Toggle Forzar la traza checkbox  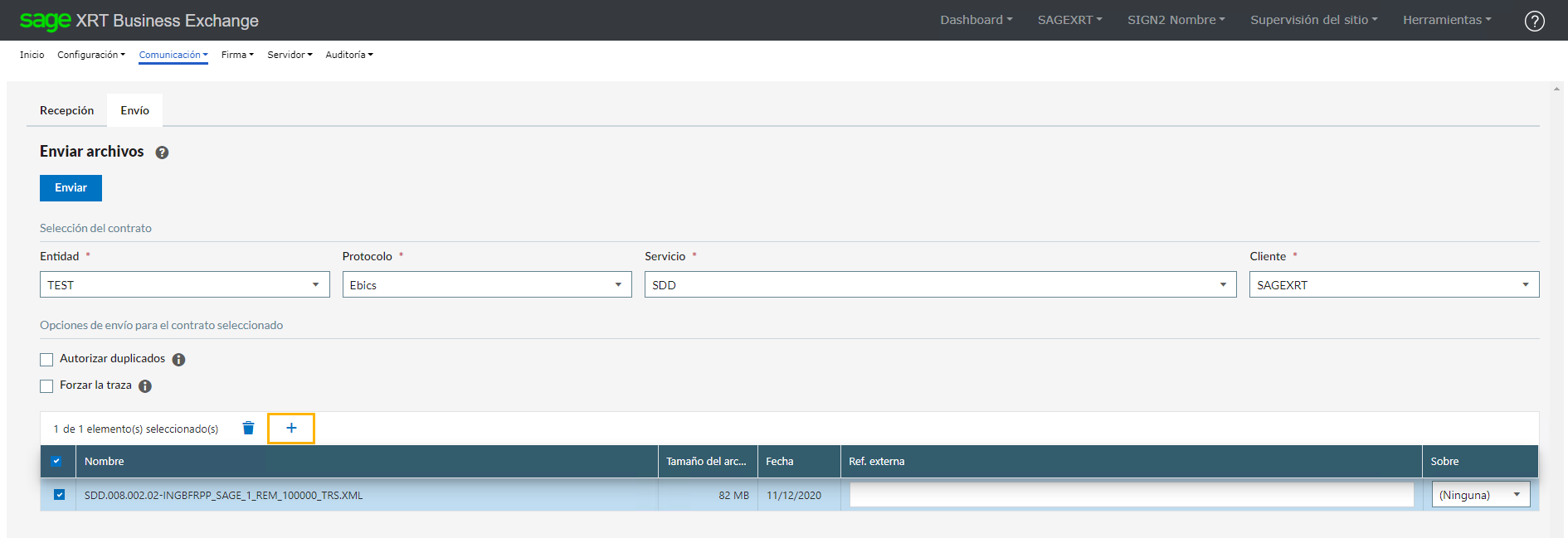click(x=46, y=386)
